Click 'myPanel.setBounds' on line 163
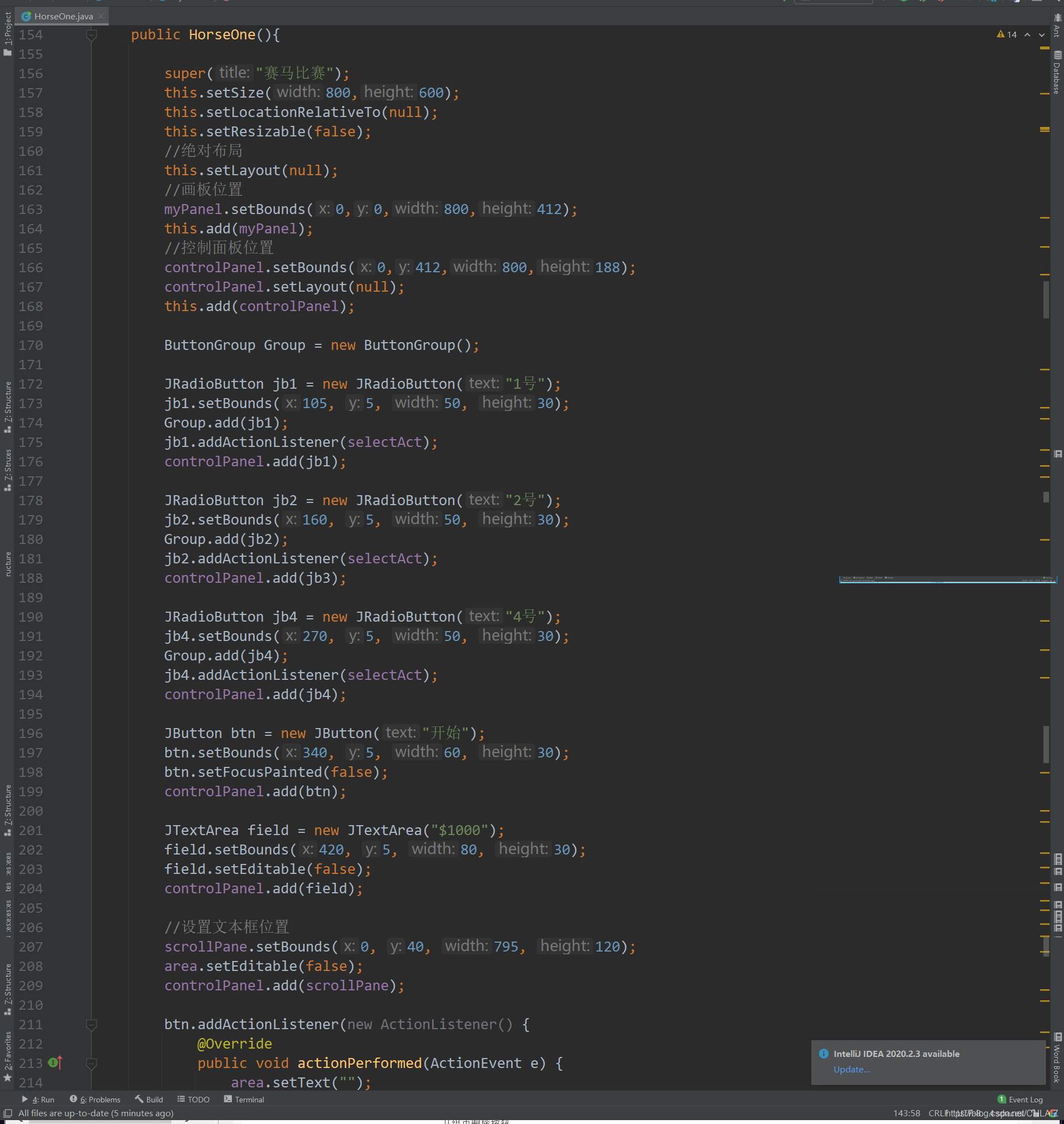The width and height of the screenshot is (1064, 1124). [x=235, y=209]
